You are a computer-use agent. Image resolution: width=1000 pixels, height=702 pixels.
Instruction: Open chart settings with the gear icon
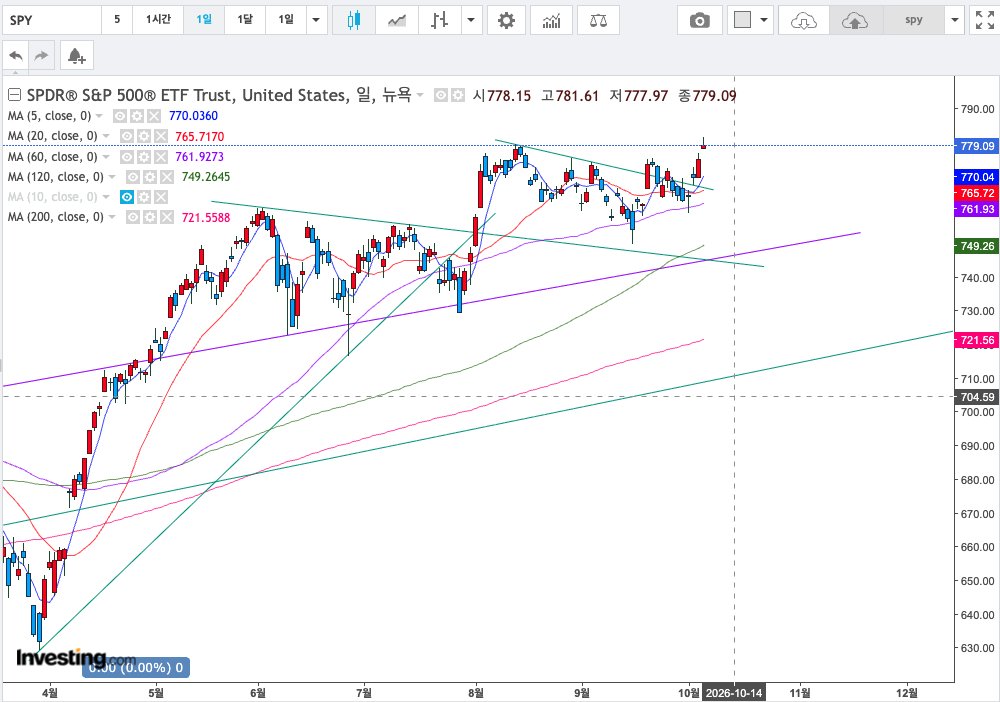pyautogui.click(x=506, y=20)
